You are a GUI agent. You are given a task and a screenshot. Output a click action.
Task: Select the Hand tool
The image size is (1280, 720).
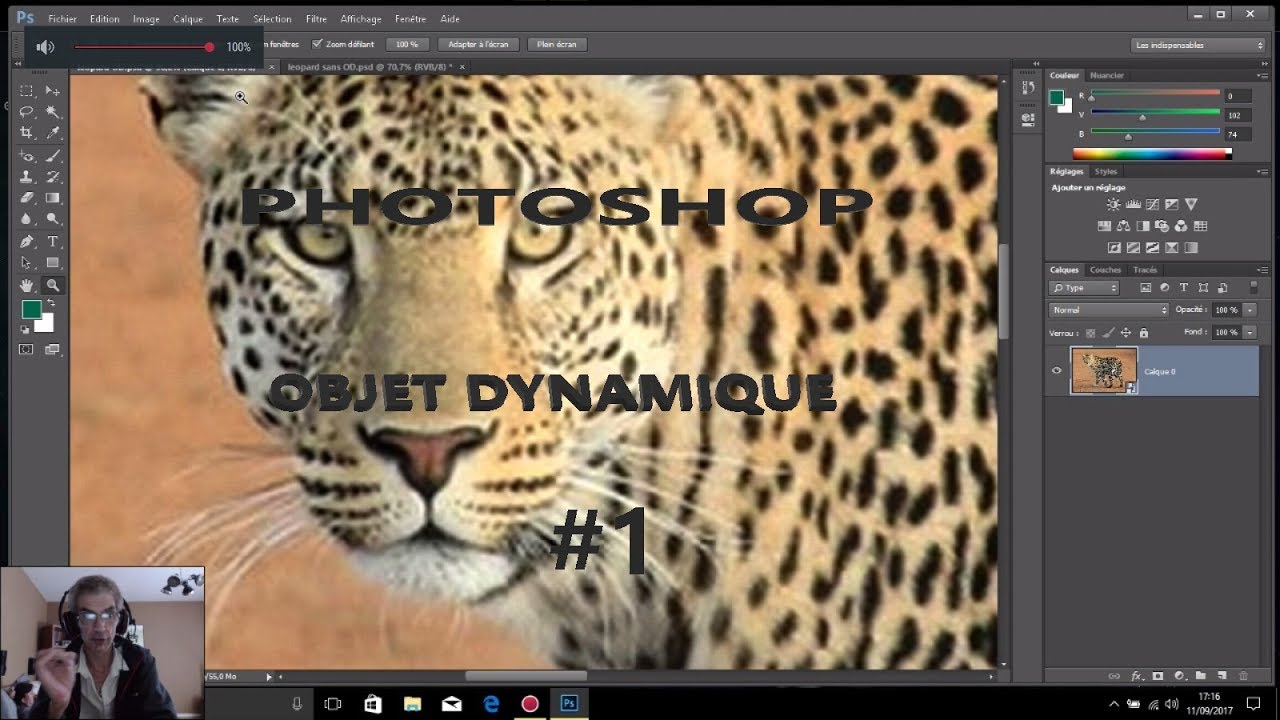(27, 285)
